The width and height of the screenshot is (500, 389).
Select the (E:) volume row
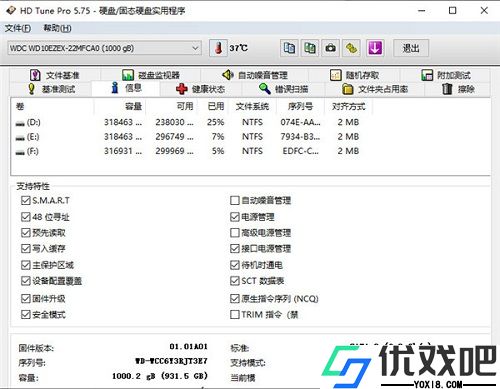(193, 137)
